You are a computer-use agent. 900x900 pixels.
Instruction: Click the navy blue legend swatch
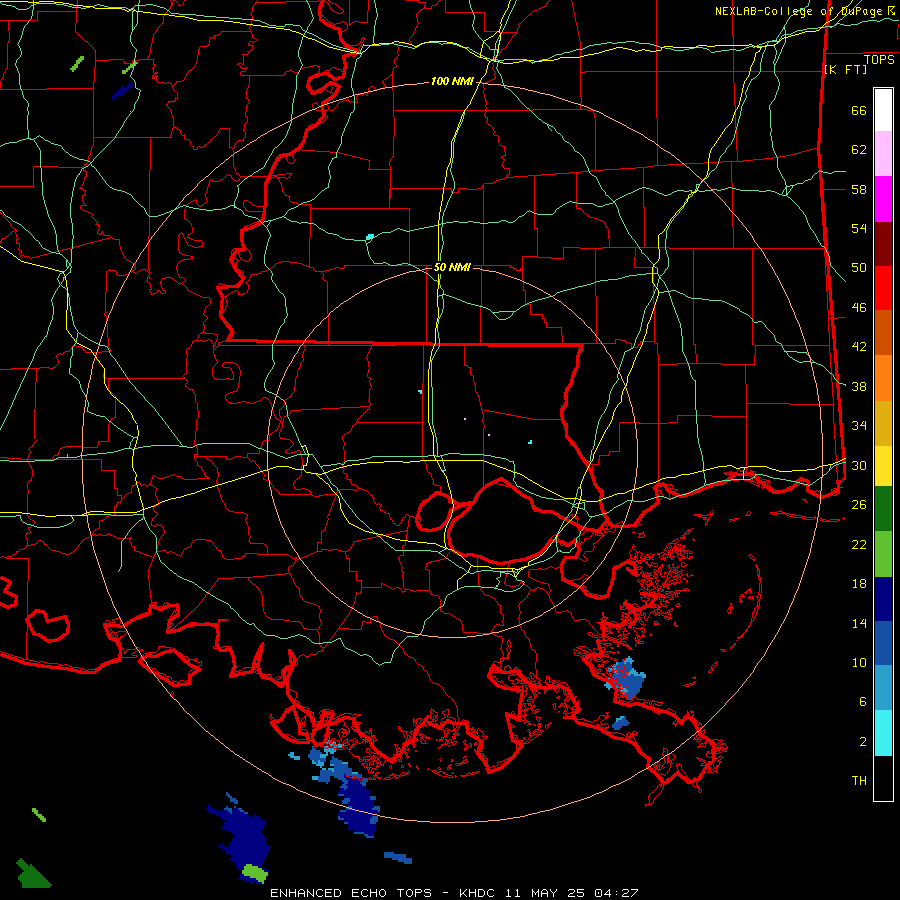coord(883,599)
